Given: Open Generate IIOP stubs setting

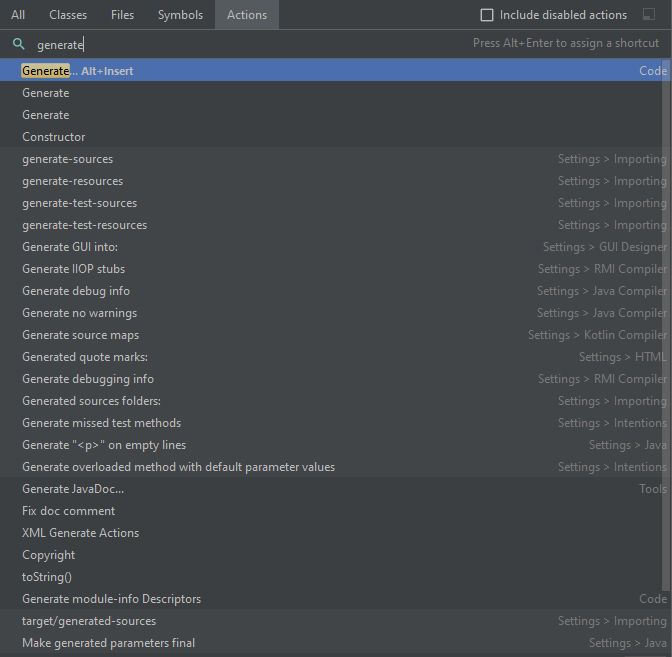Looking at the screenshot, I should [x=335, y=269].
